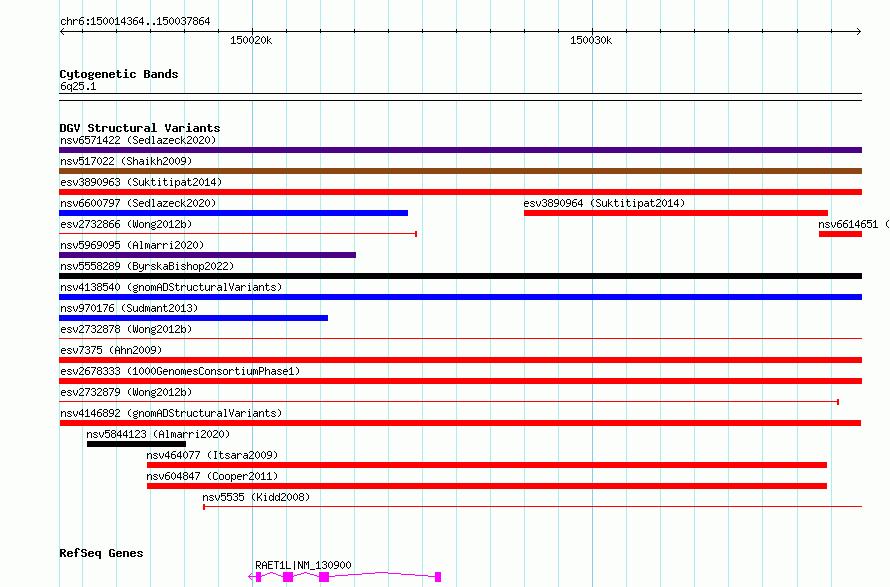The height and width of the screenshot is (587, 890).
Task: Click the brown bar of nsv517022
Action: [x=460, y=171]
